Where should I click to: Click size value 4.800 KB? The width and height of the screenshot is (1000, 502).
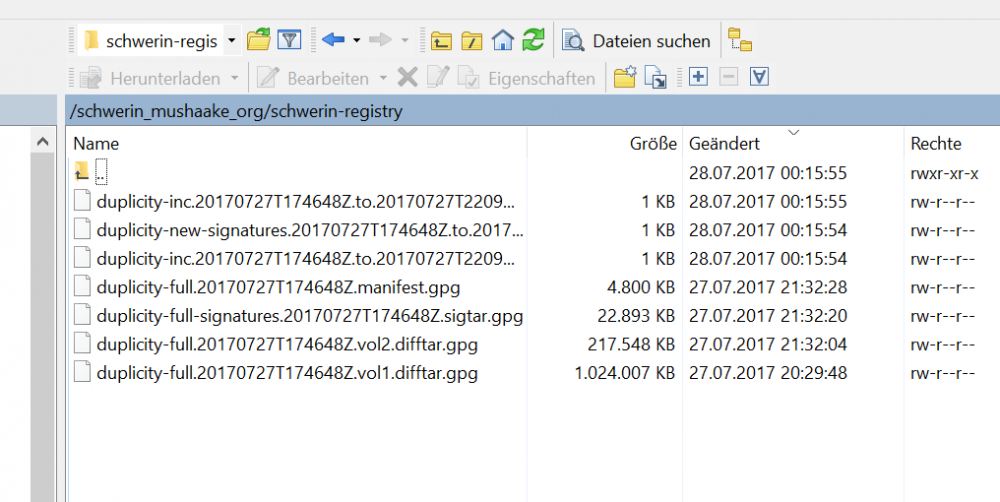[x=641, y=287]
